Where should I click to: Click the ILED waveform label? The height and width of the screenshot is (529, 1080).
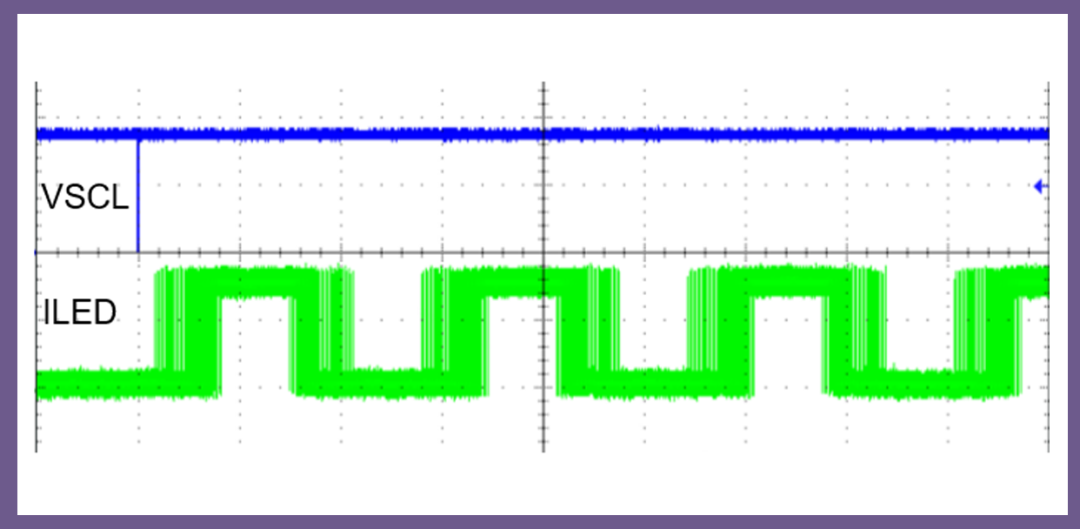pyautogui.click(x=80, y=313)
